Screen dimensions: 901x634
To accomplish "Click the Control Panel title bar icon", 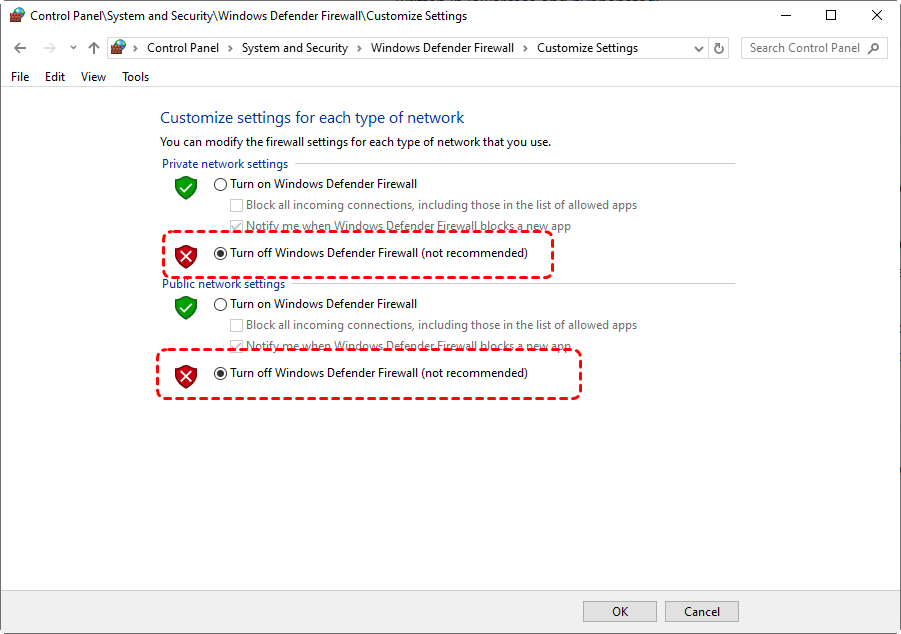I will [x=17, y=15].
